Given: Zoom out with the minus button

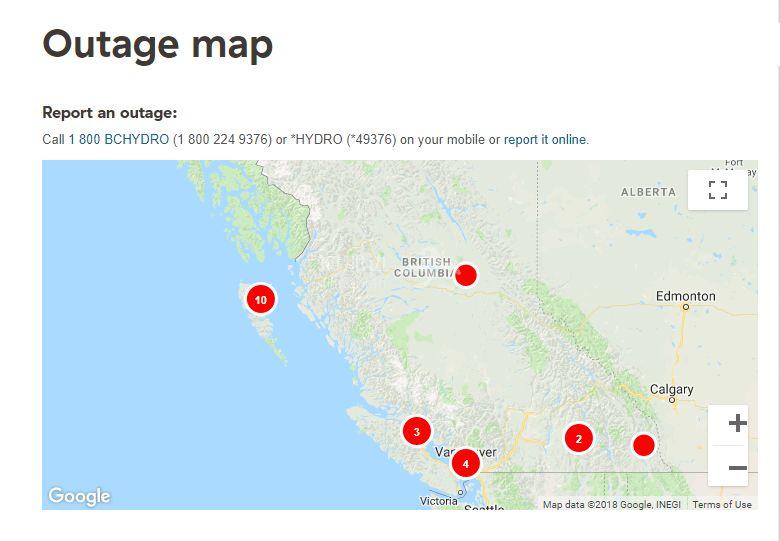Looking at the screenshot, I should point(737,467).
